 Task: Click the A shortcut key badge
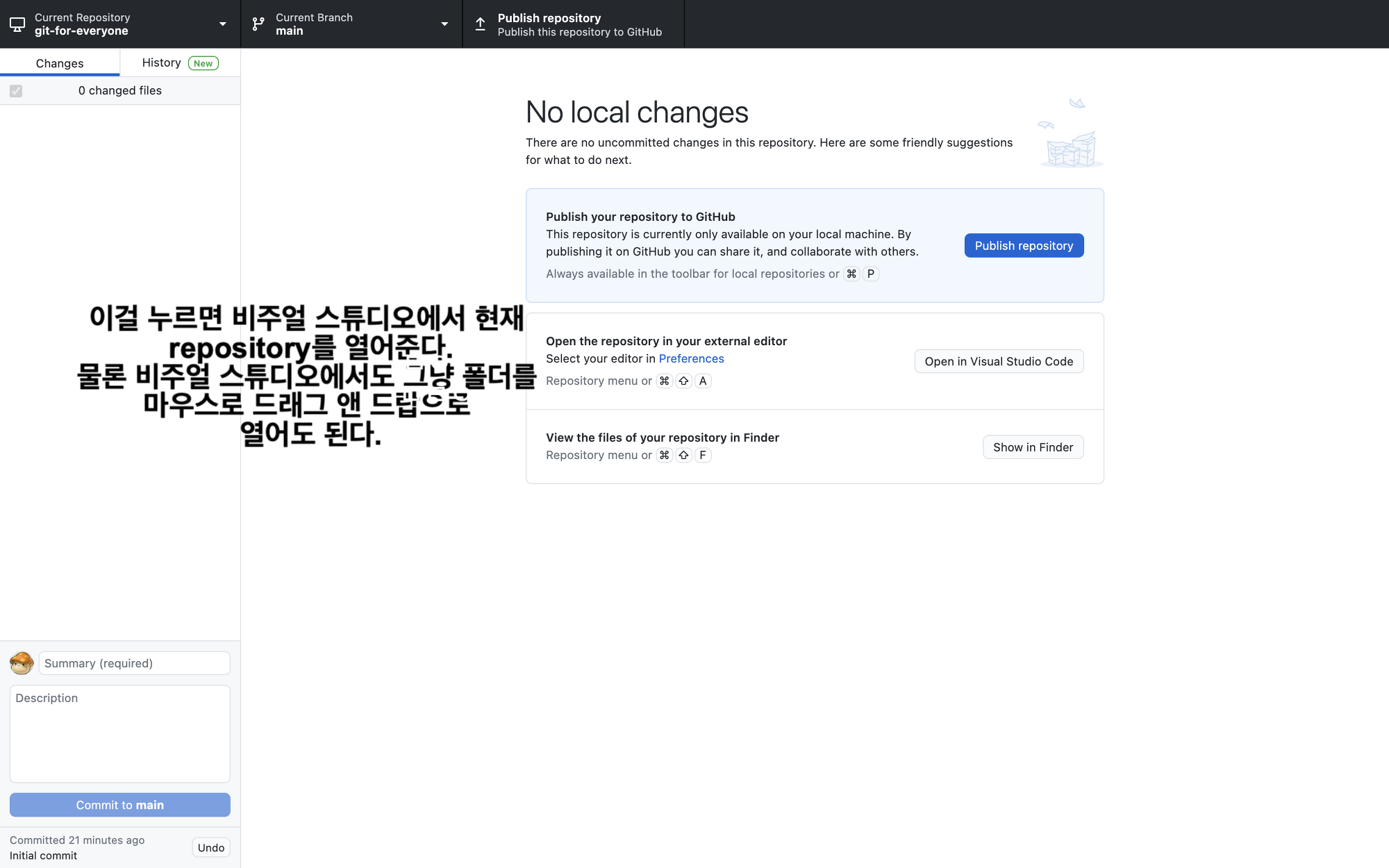point(703,381)
